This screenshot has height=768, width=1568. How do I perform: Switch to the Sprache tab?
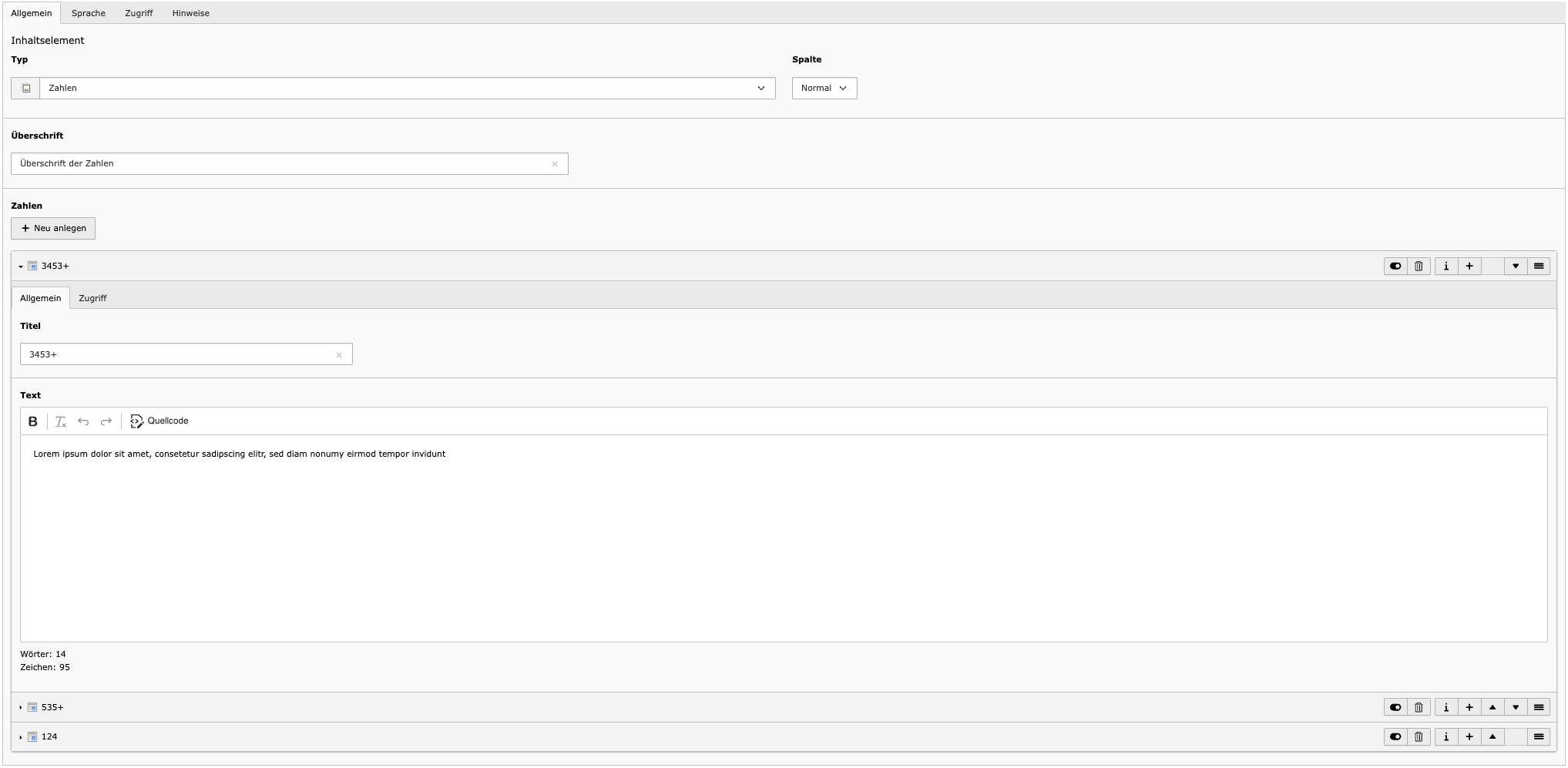pyautogui.click(x=89, y=13)
